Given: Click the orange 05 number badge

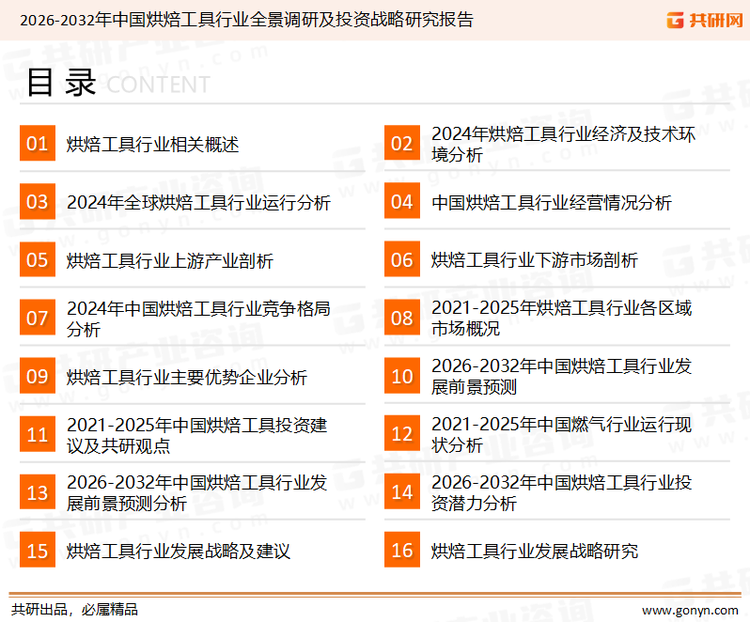Looking at the screenshot, I should point(37,259).
